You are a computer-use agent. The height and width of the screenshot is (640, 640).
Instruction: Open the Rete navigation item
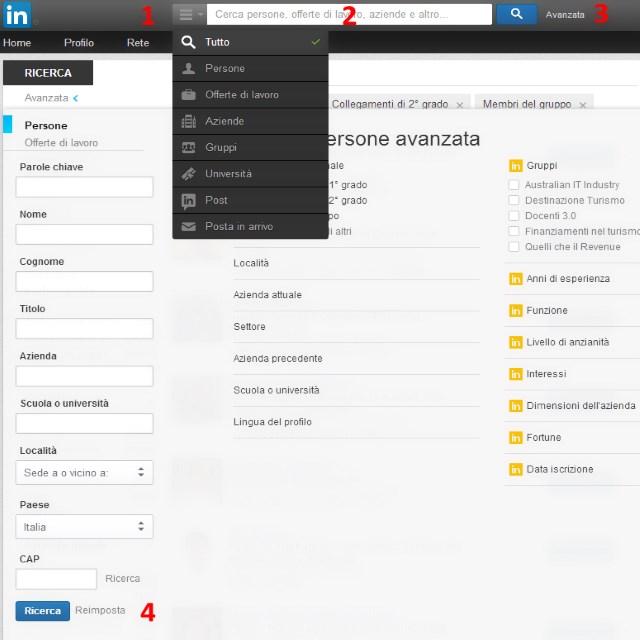(x=138, y=42)
